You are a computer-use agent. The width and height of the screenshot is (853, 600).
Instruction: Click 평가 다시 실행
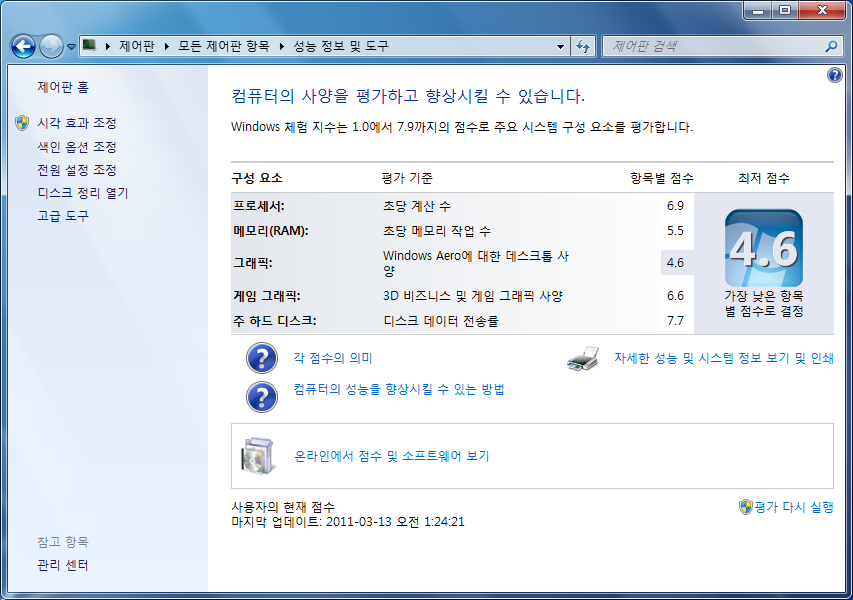pos(794,507)
